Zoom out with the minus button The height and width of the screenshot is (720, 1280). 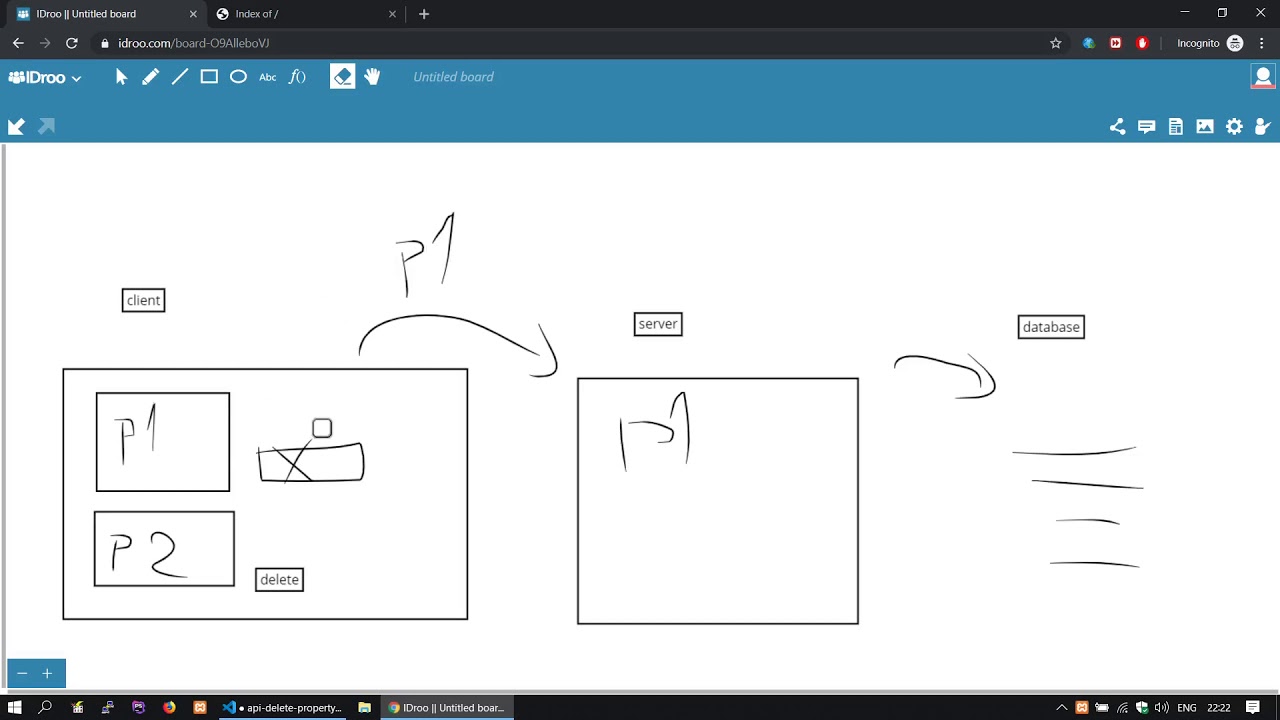tap(22, 674)
